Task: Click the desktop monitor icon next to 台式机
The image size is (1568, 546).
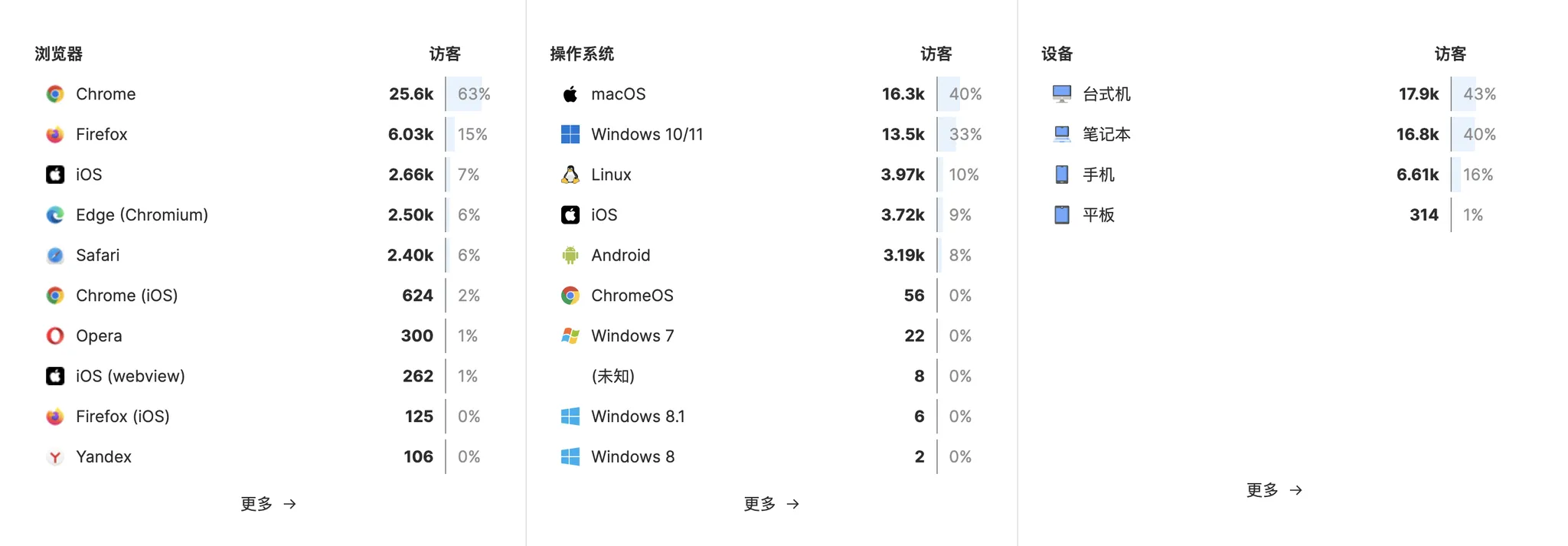Action: coord(1062,93)
